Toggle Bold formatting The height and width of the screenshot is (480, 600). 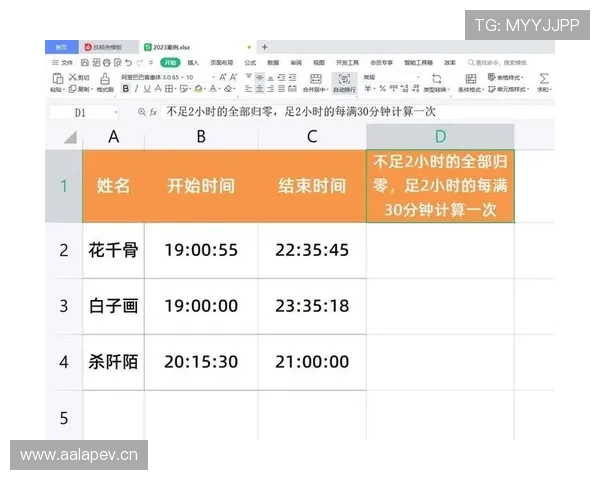(x=126, y=89)
